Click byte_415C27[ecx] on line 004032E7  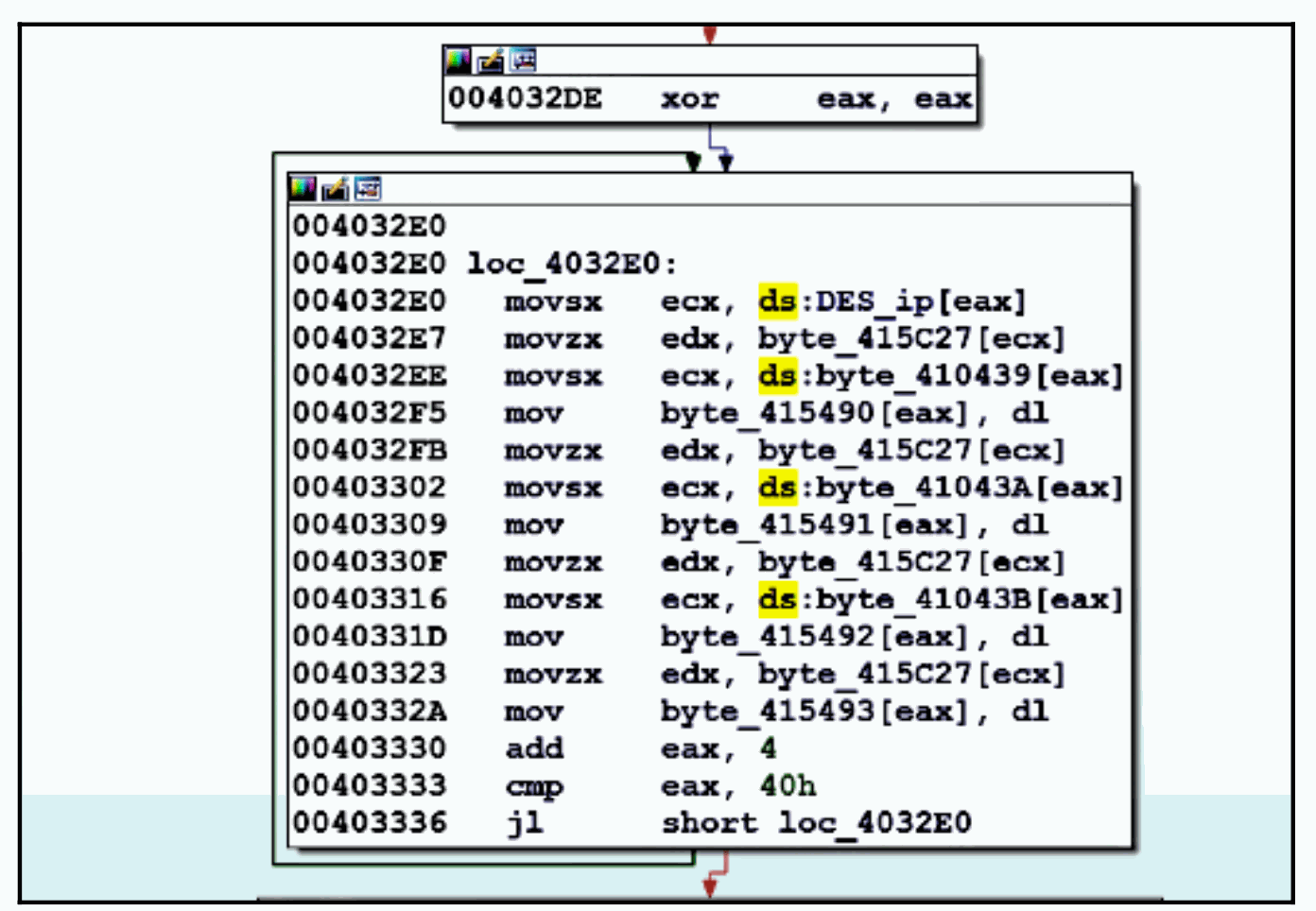(912, 338)
